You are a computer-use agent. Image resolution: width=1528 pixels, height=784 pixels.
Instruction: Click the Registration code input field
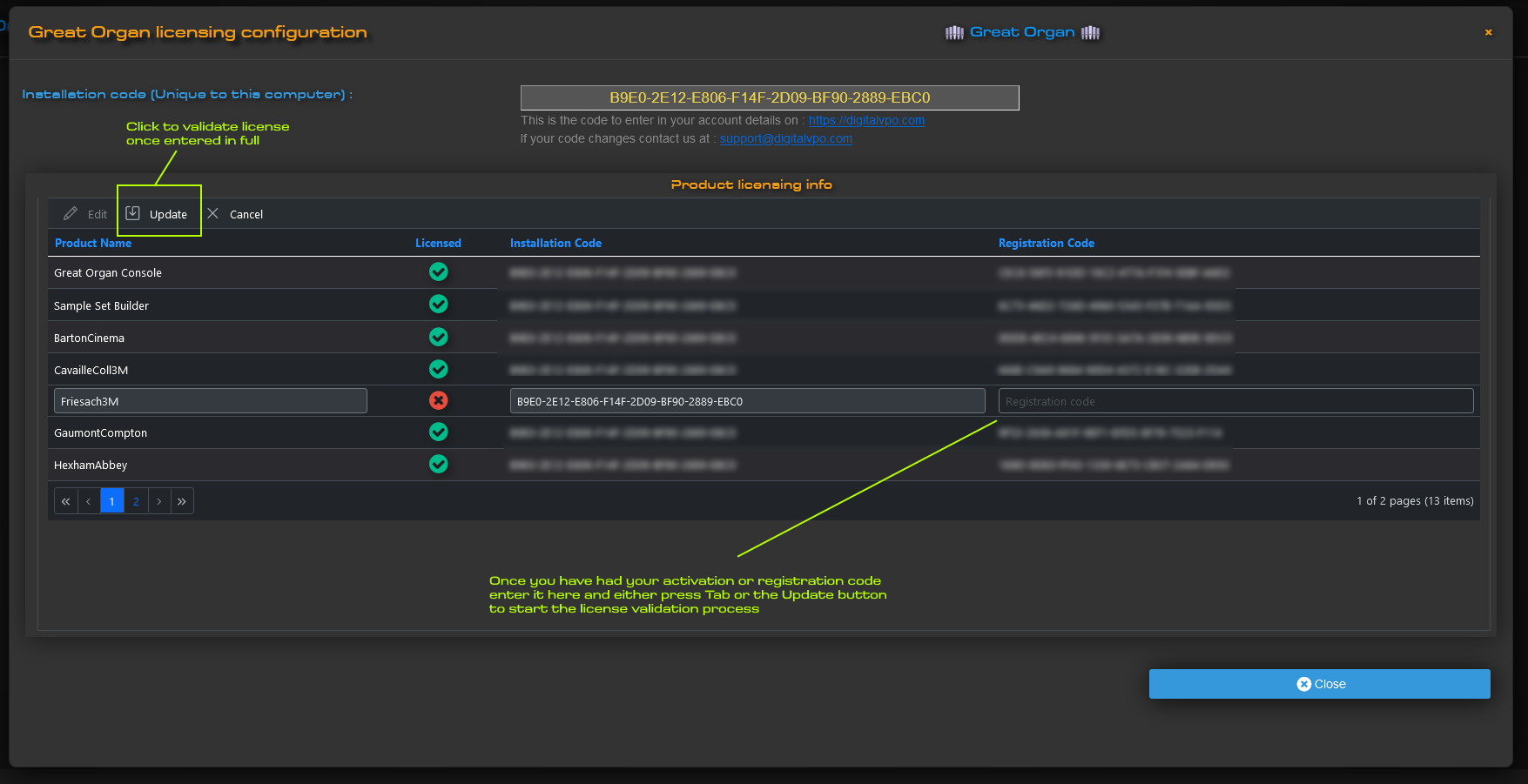click(x=1235, y=401)
